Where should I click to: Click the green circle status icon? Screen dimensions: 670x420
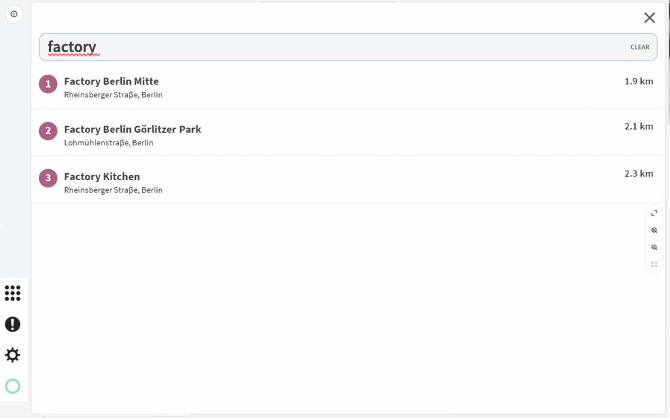pos(12,386)
